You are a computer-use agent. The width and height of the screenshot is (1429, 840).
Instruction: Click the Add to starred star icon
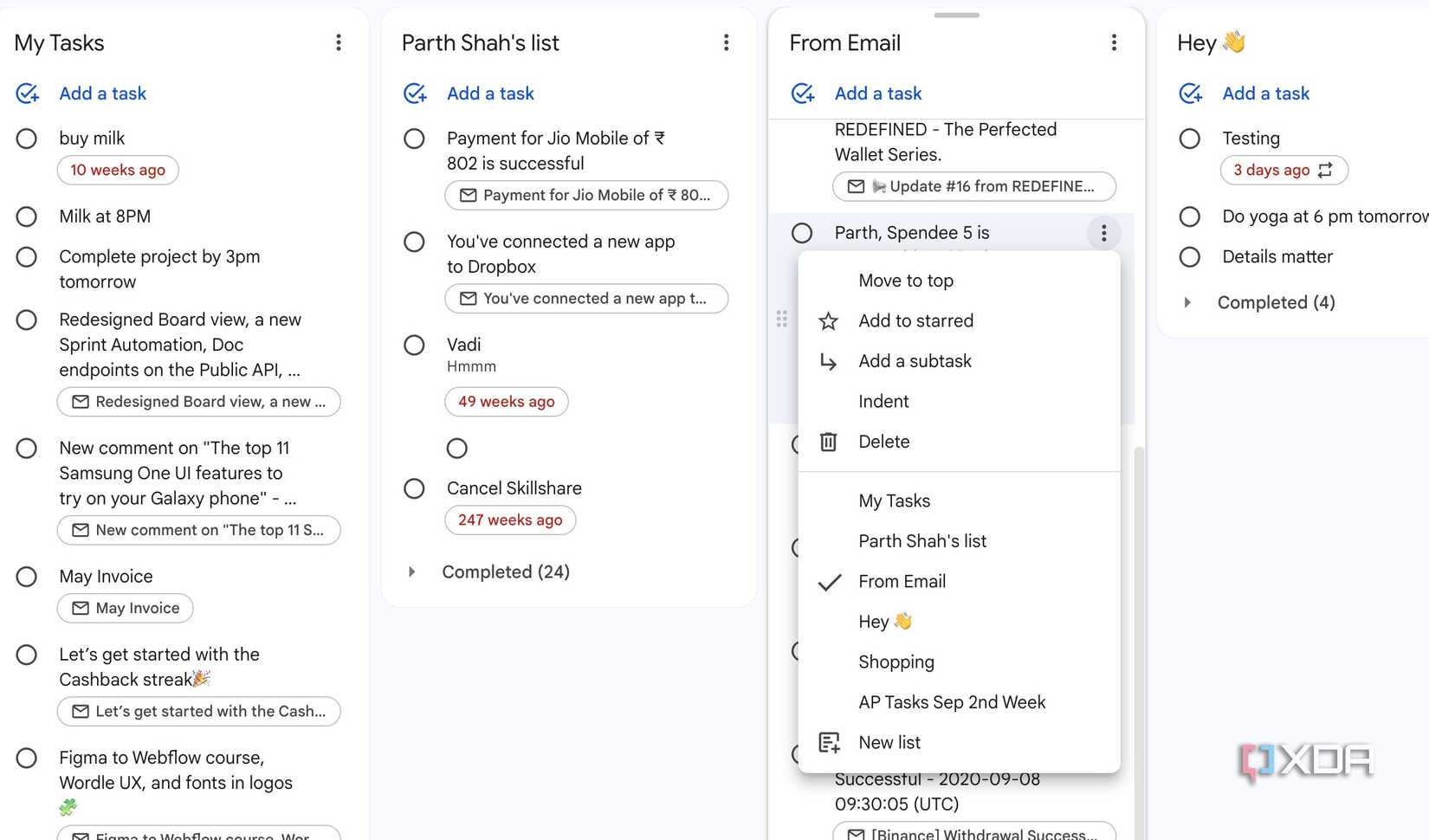coord(829,320)
